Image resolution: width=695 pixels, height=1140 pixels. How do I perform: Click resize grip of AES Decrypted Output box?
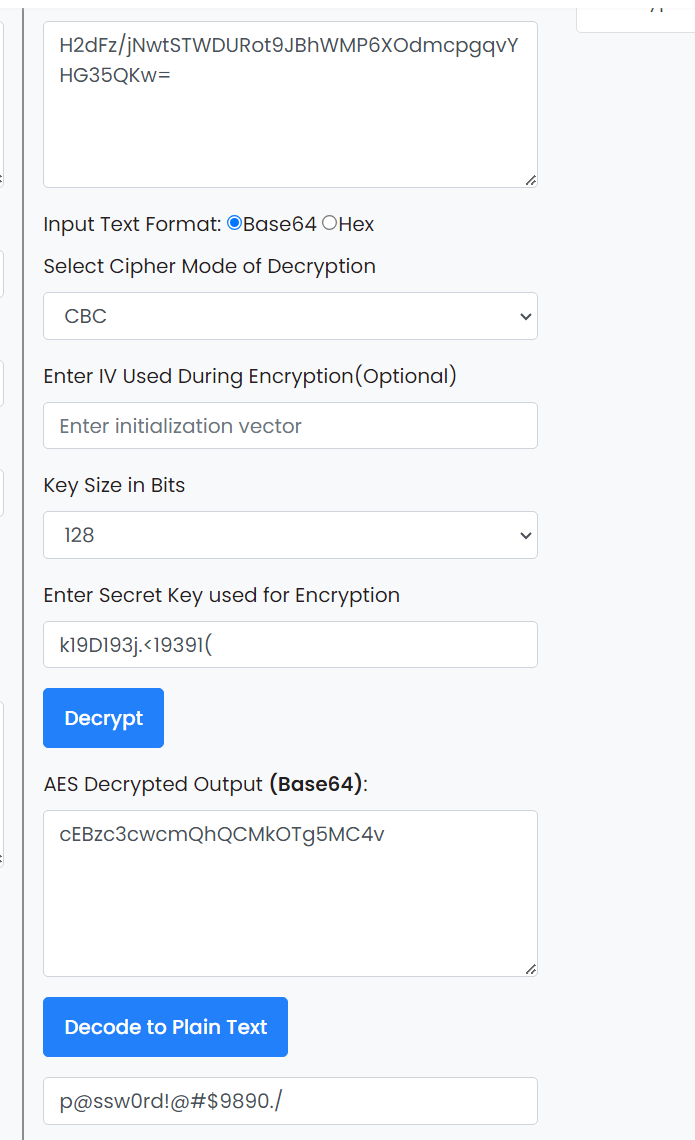click(x=530, y=969)
